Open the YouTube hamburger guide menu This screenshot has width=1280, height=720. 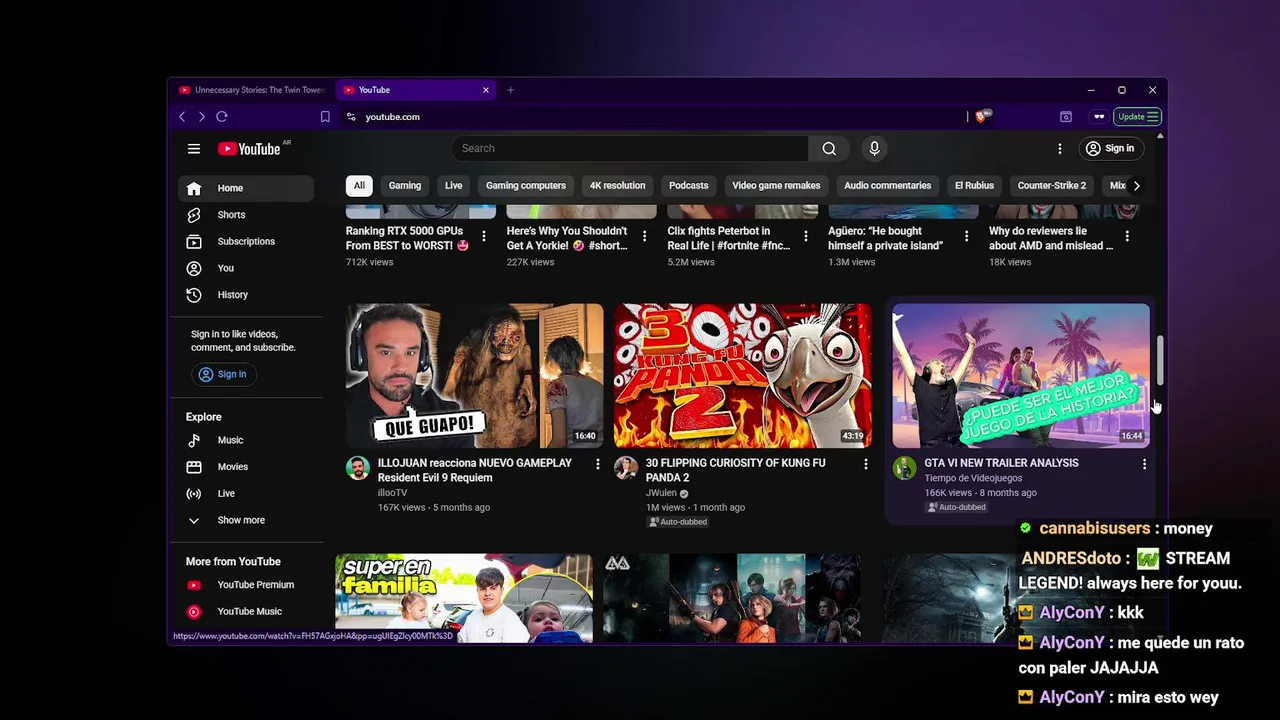tap(194, 149)
